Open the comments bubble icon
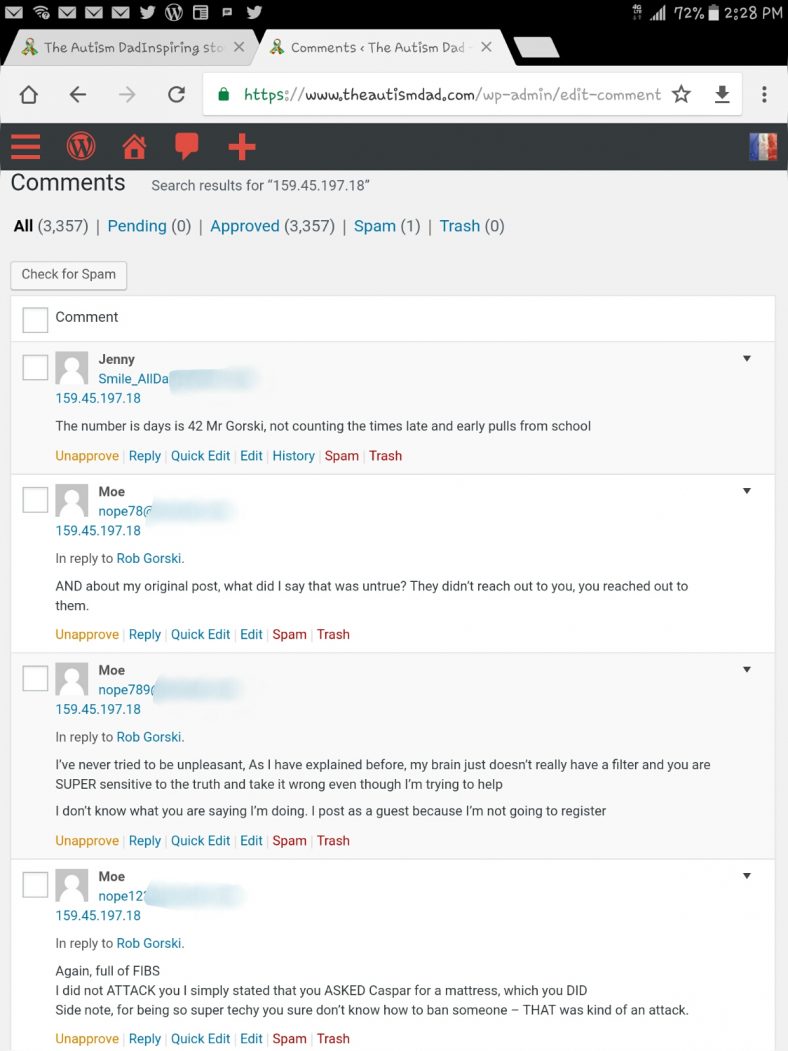 (x=187, y=147)
